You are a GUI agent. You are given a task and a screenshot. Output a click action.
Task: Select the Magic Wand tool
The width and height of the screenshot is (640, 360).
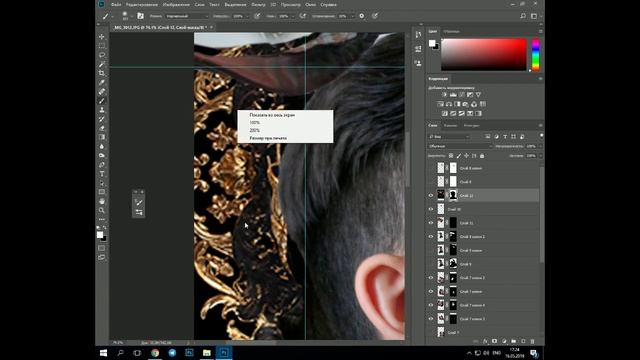[x=102, y=64]
